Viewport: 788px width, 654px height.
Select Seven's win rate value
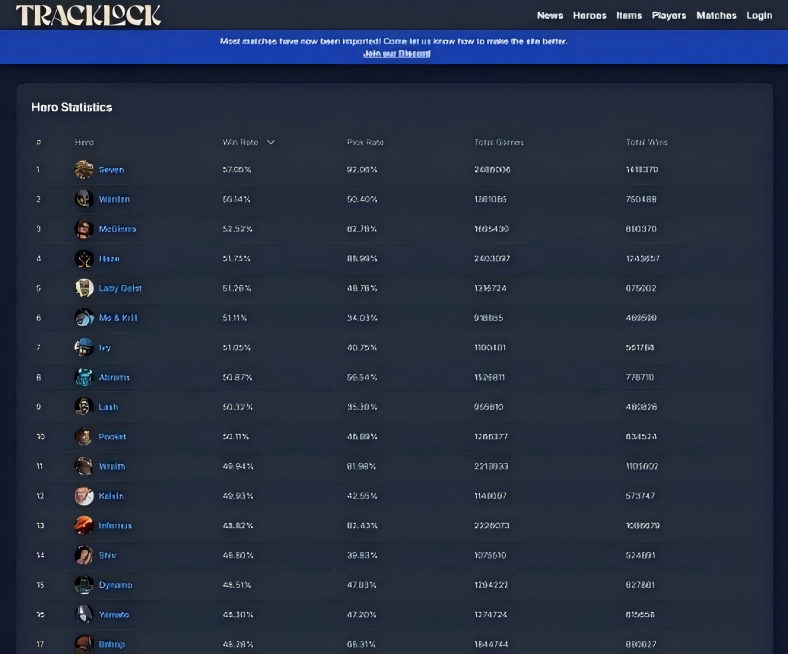point(237,170)
